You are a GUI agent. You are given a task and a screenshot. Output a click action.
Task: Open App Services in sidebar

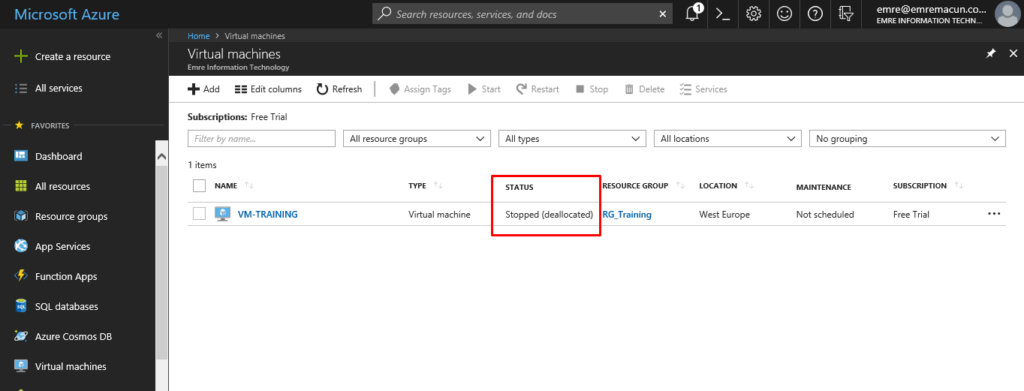63,247
